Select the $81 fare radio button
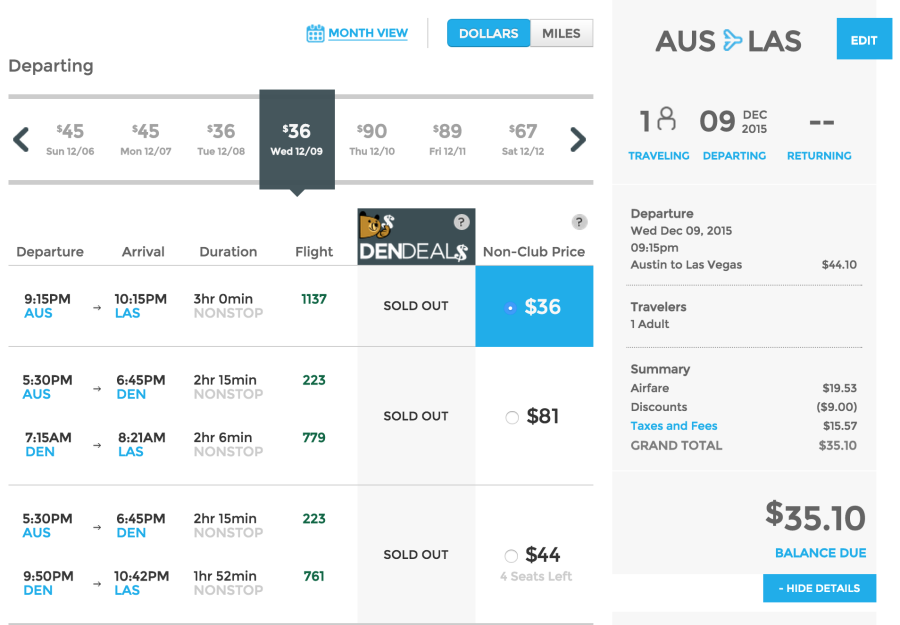 [x=512, y=417]
